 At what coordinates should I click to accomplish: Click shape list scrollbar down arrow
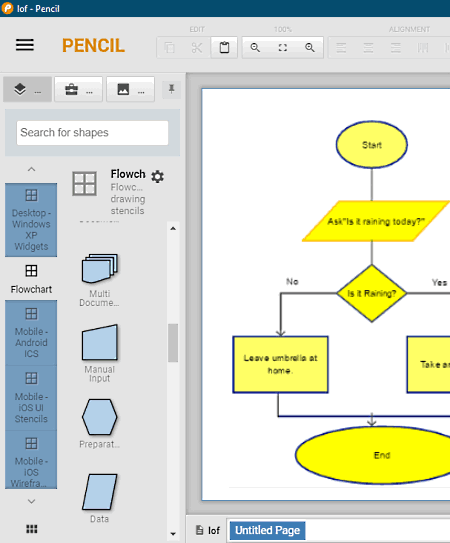pyautogui.click(x=173, y=534)
